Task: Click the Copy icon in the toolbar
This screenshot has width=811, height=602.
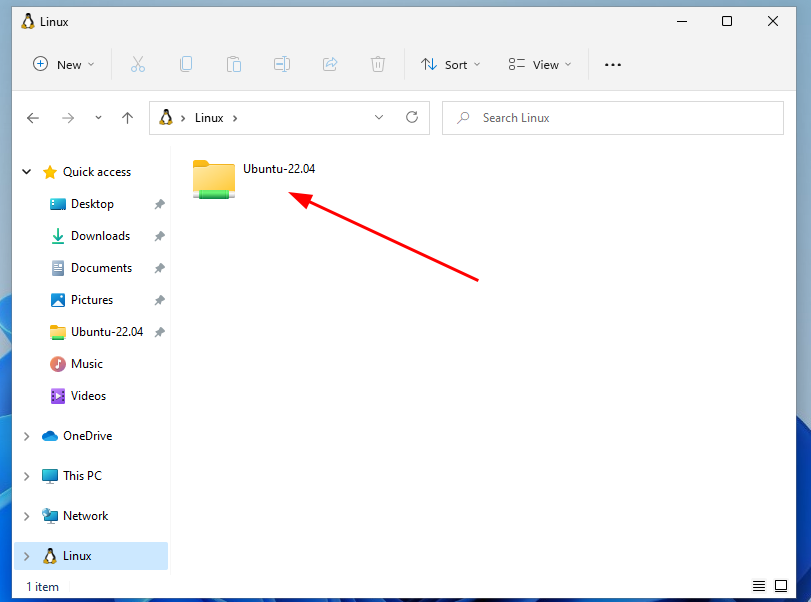Action: (x=186, y=64)
